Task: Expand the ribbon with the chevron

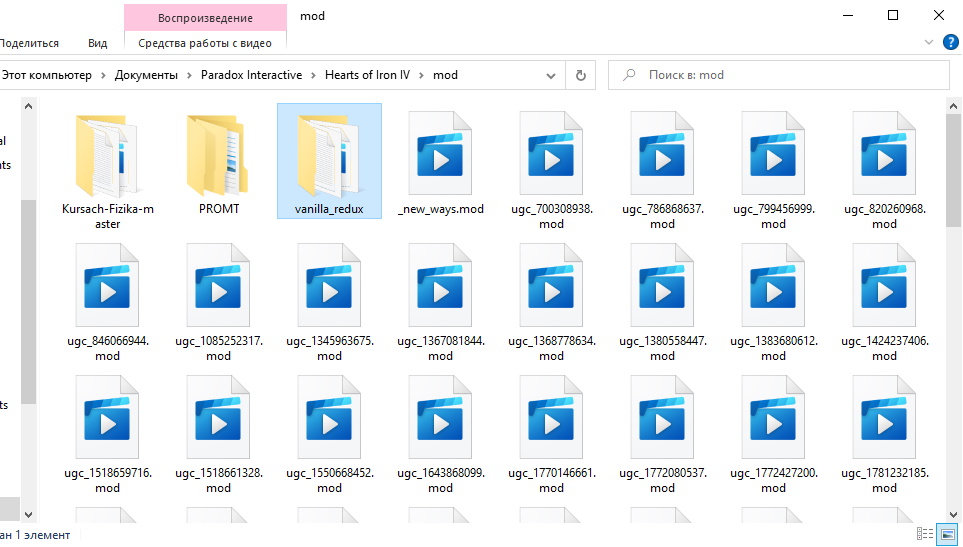Action: [x=929, y=42]
